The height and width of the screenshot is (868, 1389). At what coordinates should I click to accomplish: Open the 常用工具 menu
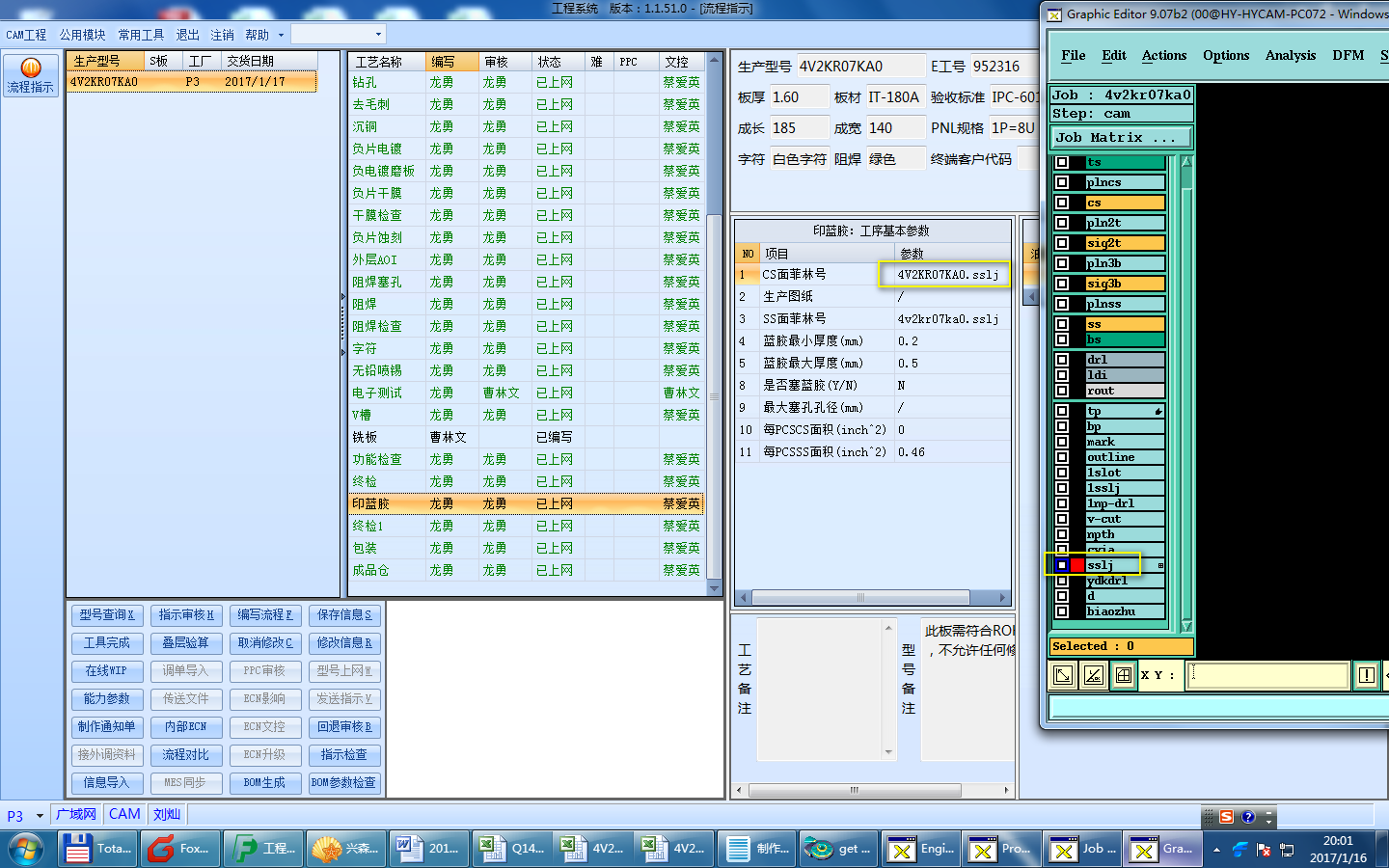click(x=141, y=35)
